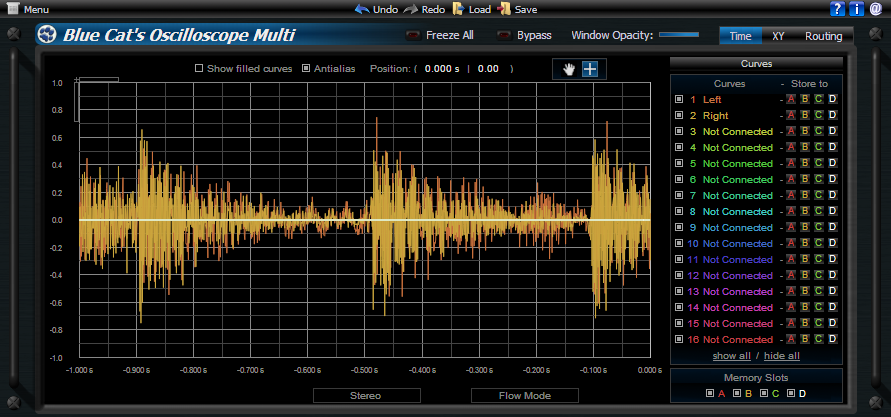This screenshot has height=417, width=891.
Task: Open the Flow Mode selector
Action: [x=525, y=396]
